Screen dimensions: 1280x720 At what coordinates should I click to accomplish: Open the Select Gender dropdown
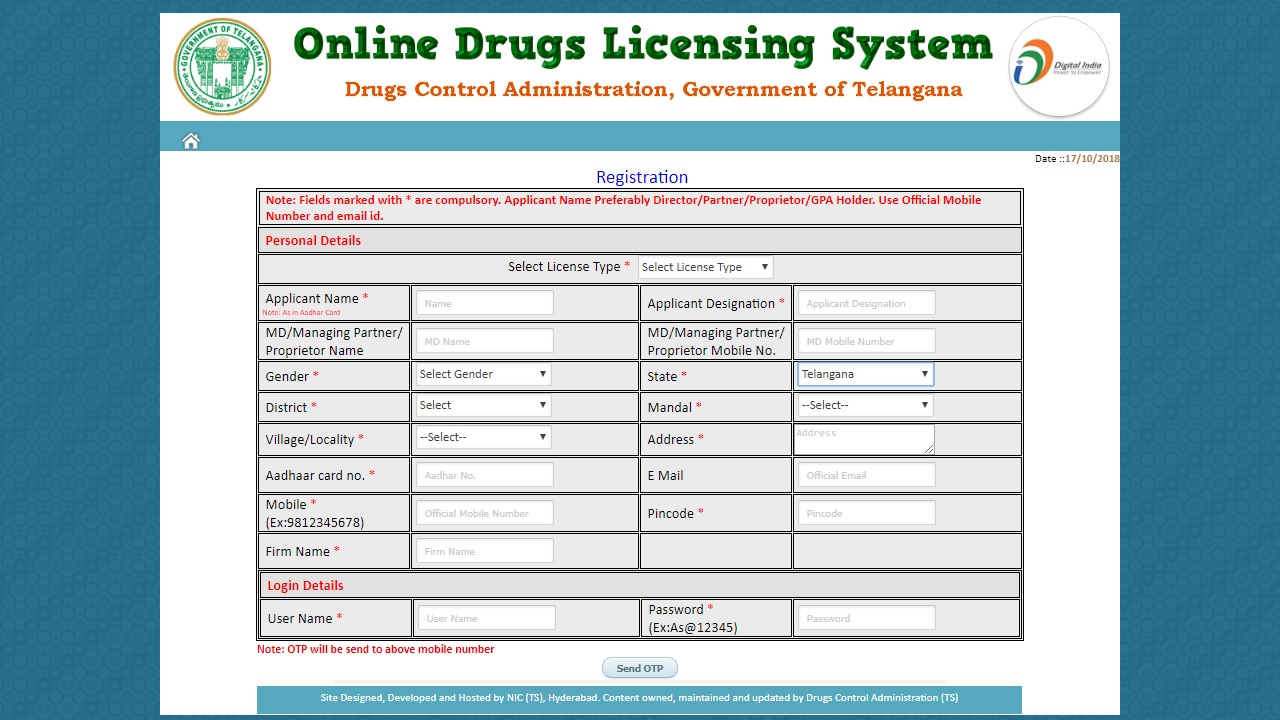click(x=482, y=373)
